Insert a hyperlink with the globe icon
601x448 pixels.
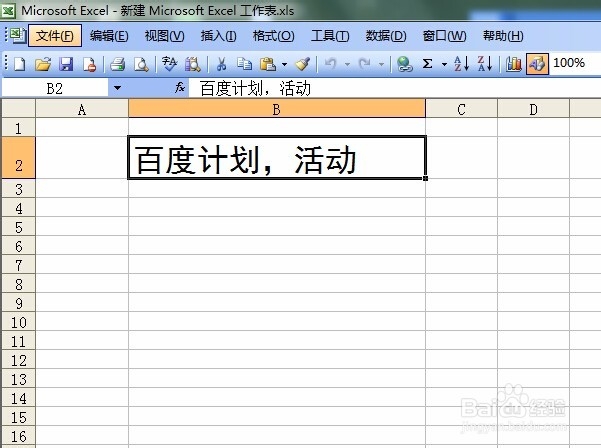coord(404,64)
